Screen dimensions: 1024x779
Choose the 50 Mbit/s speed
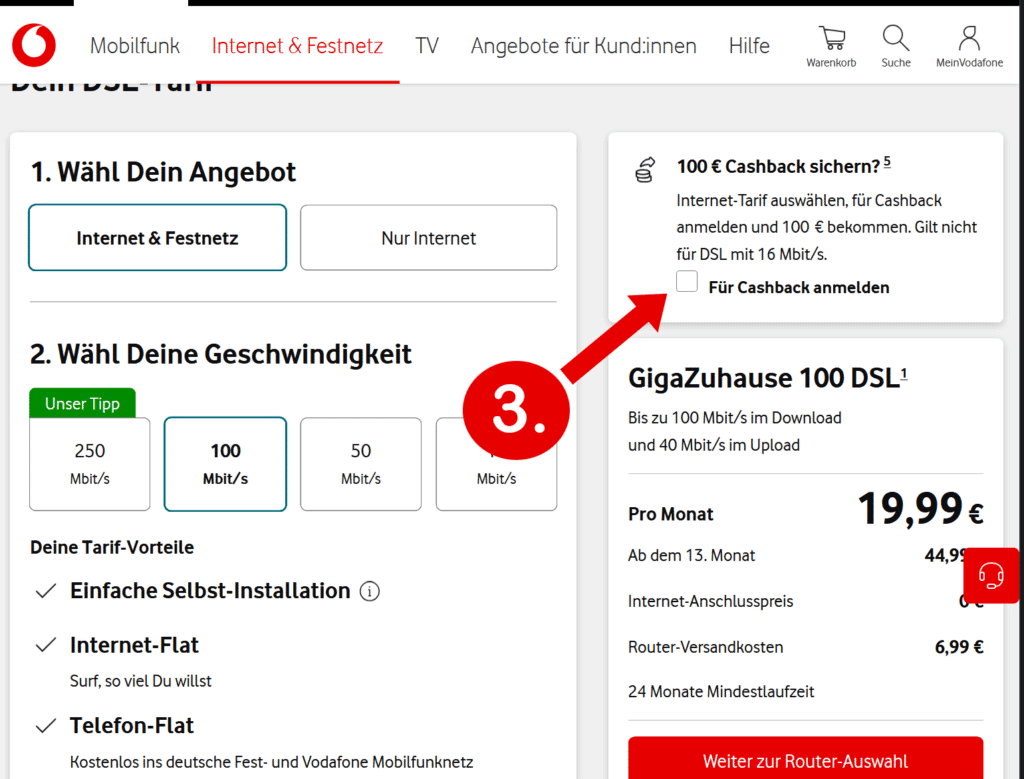click(x=361, y=464)
